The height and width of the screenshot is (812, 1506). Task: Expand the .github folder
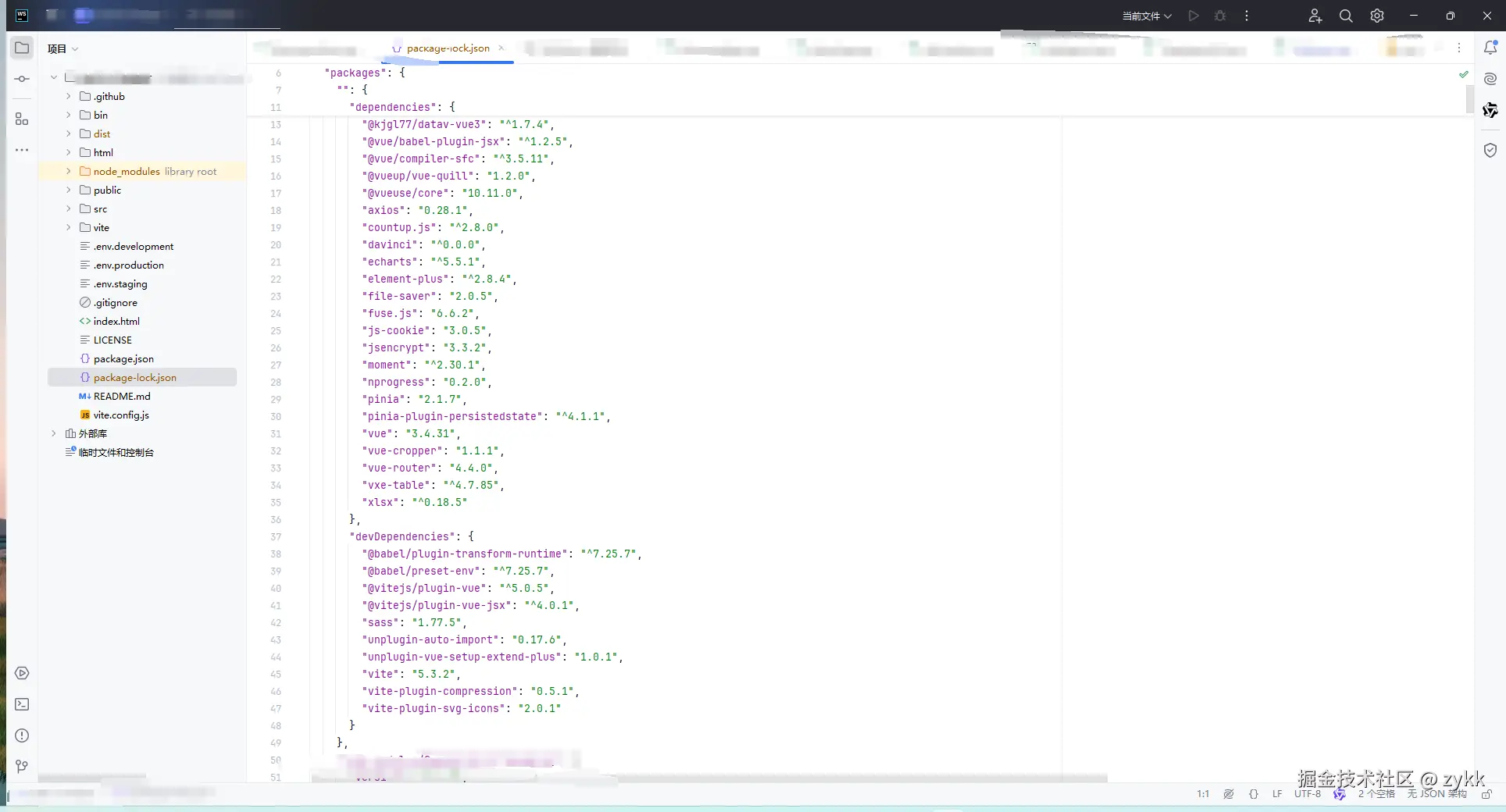pyautogui.click(x=69, y=97)
